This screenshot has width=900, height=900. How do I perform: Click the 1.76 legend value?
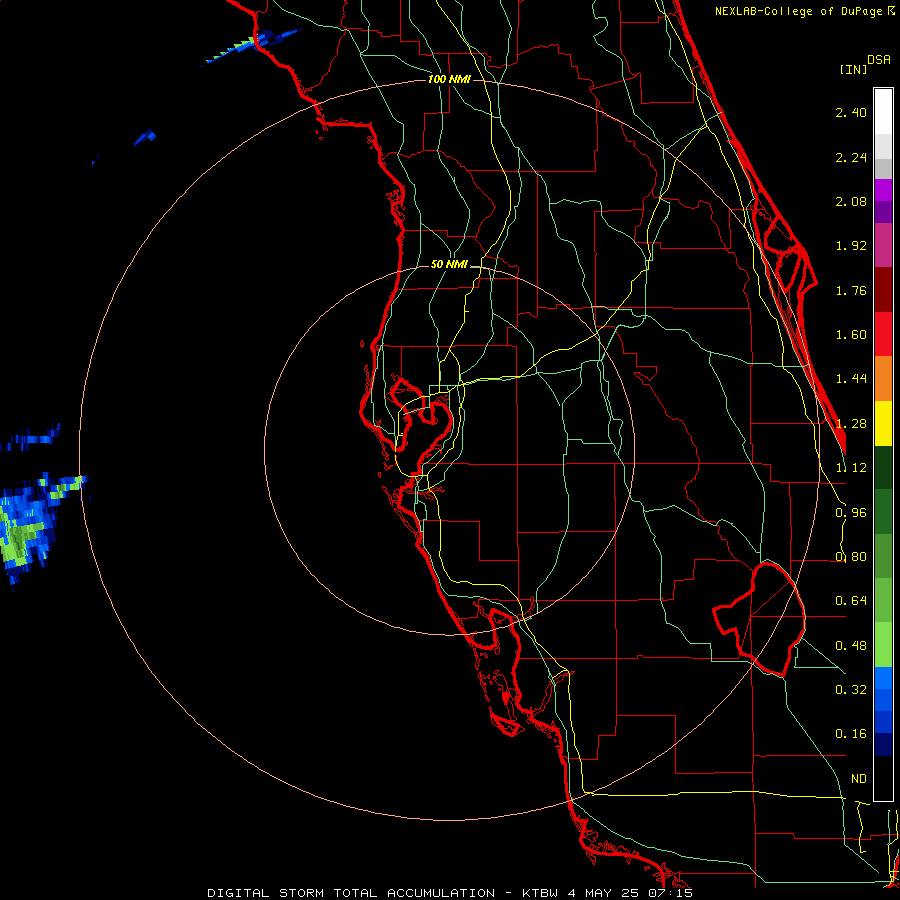pyautogui.click(x=851, y=290)
